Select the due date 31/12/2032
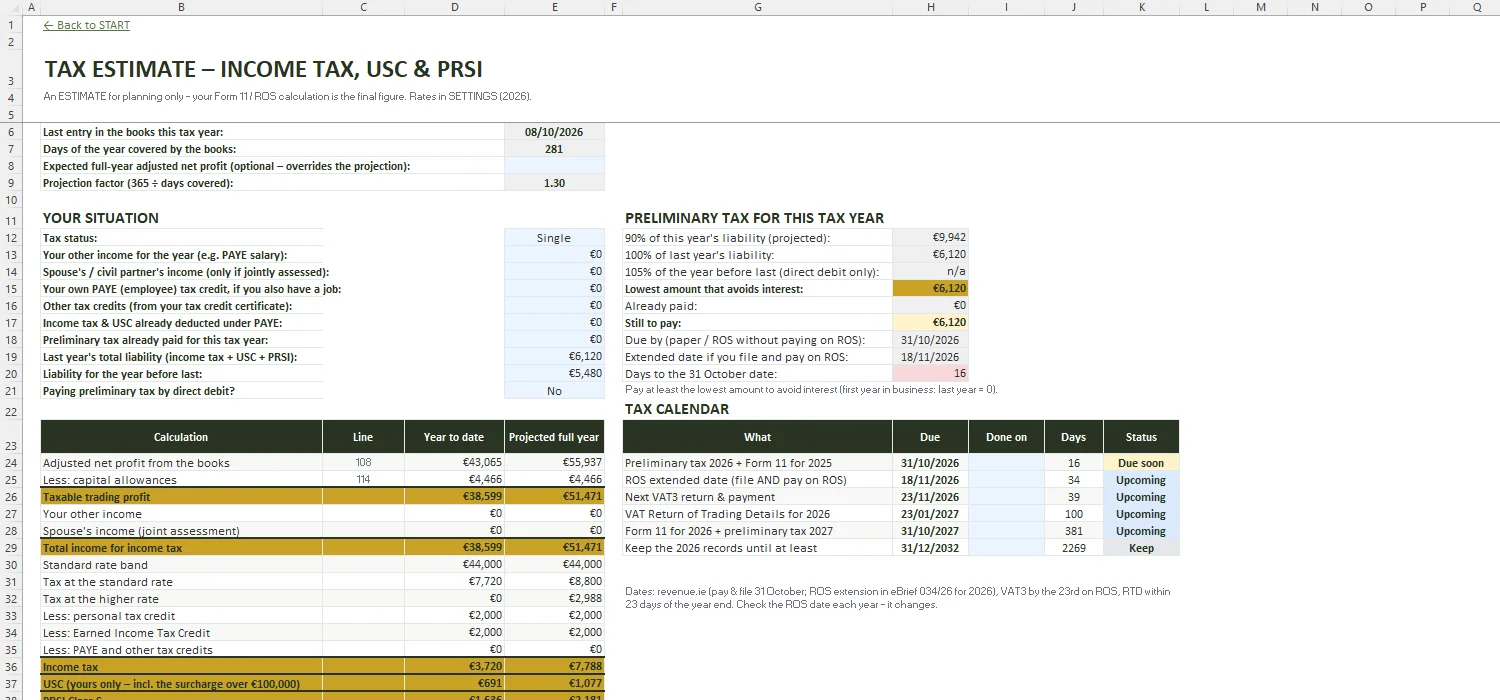1500x700 pixels. (930, 548)
